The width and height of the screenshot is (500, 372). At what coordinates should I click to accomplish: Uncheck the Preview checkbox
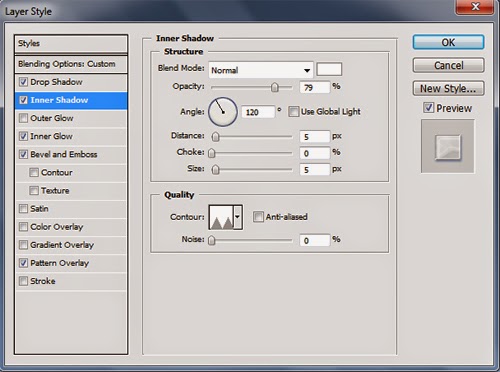click(x=428, y=108)
